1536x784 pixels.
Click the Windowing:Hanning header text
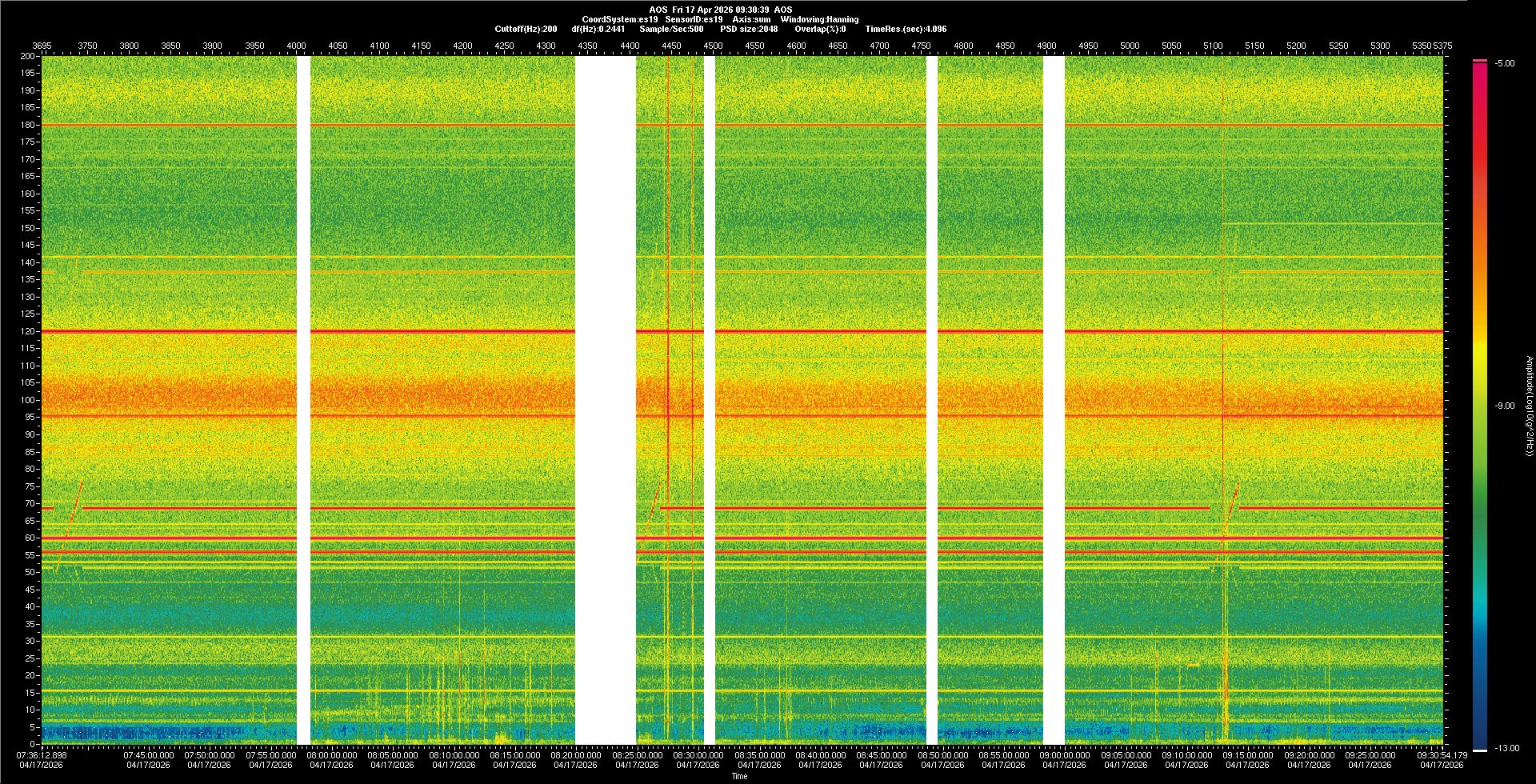click(x=819, y=19)
